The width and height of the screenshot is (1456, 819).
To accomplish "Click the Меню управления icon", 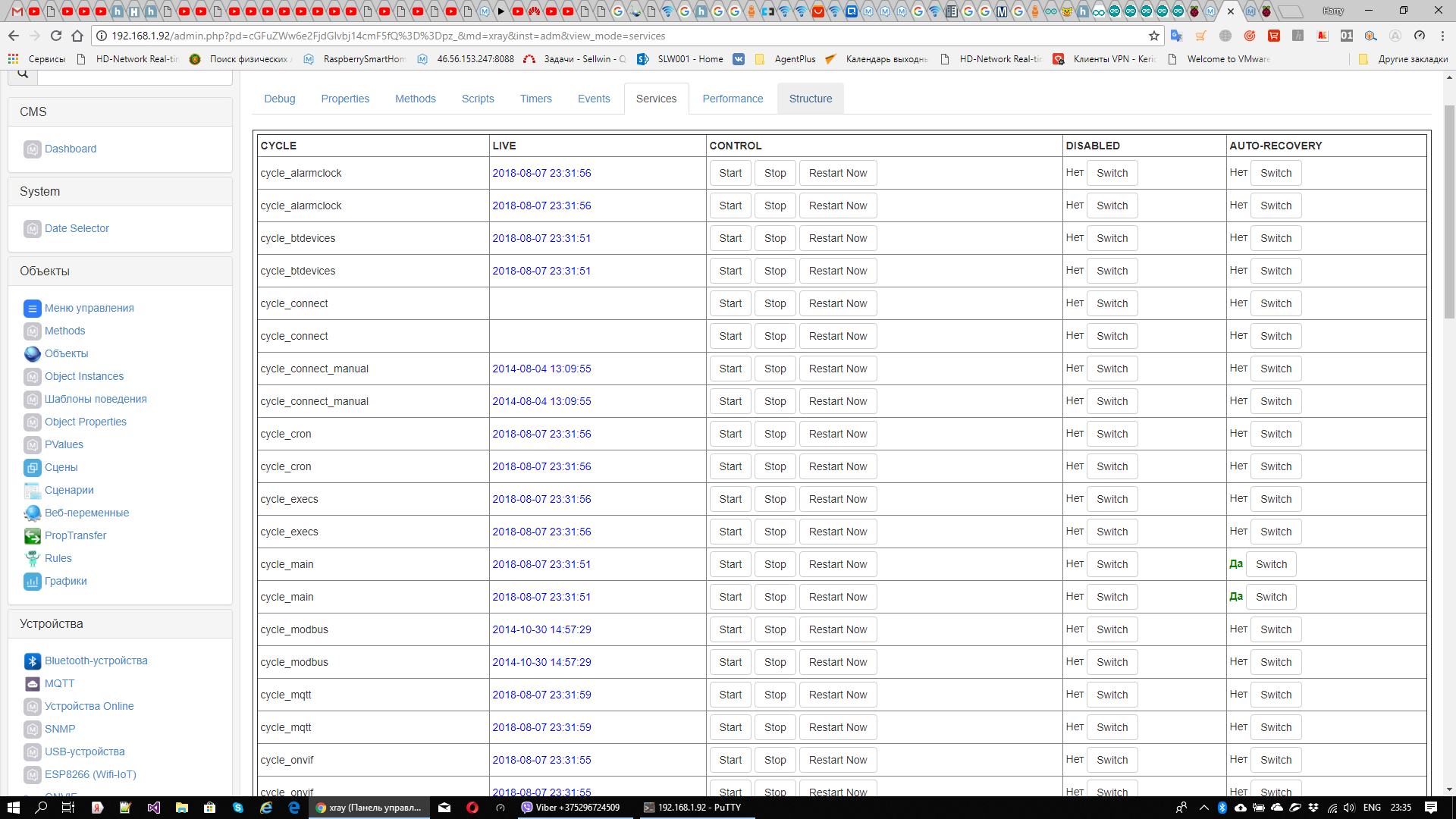I will click(x=32, y=309).
